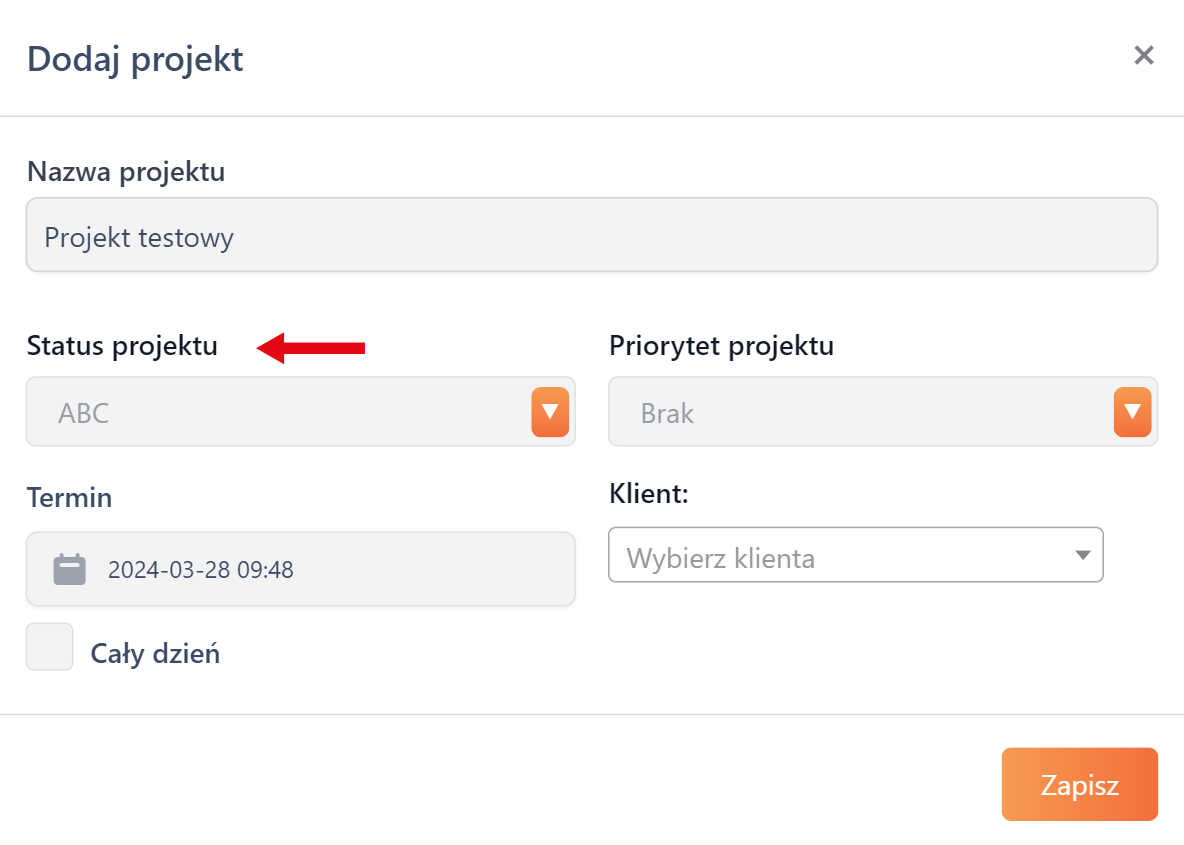Open the Wybierz klienta combo box
The image size is (1184, 845).
pos(845,555)
